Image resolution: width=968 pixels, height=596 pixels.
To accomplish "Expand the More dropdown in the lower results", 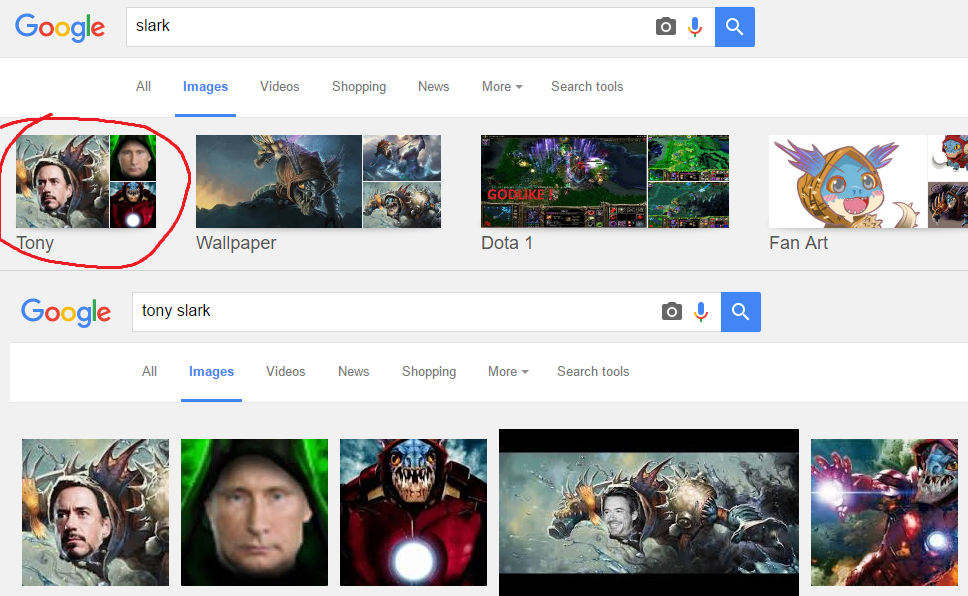I will coord(508,371).
